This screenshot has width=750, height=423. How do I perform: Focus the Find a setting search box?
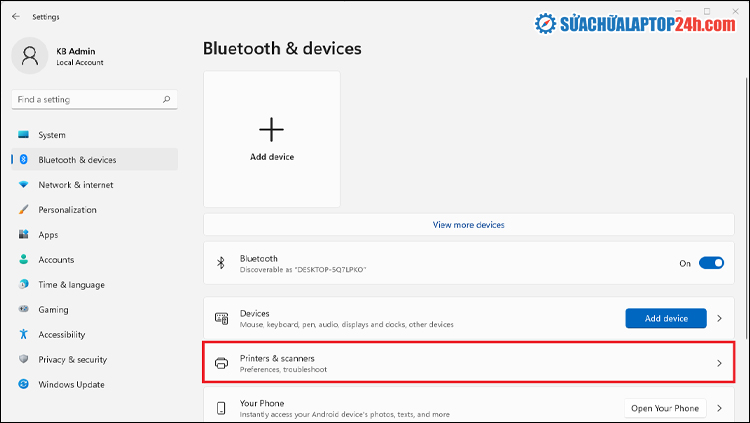pyautogui.click(x=94, y=100)
